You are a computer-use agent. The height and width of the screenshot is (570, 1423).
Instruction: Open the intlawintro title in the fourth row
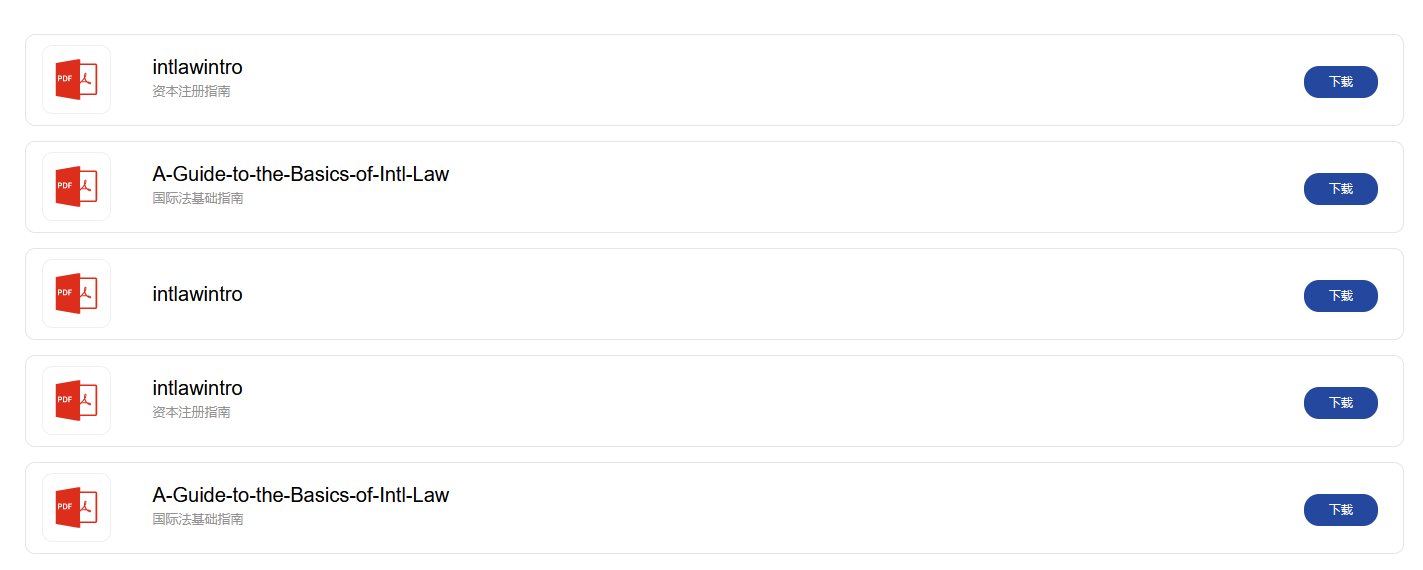pyautogui.click(x=197, y=388)
